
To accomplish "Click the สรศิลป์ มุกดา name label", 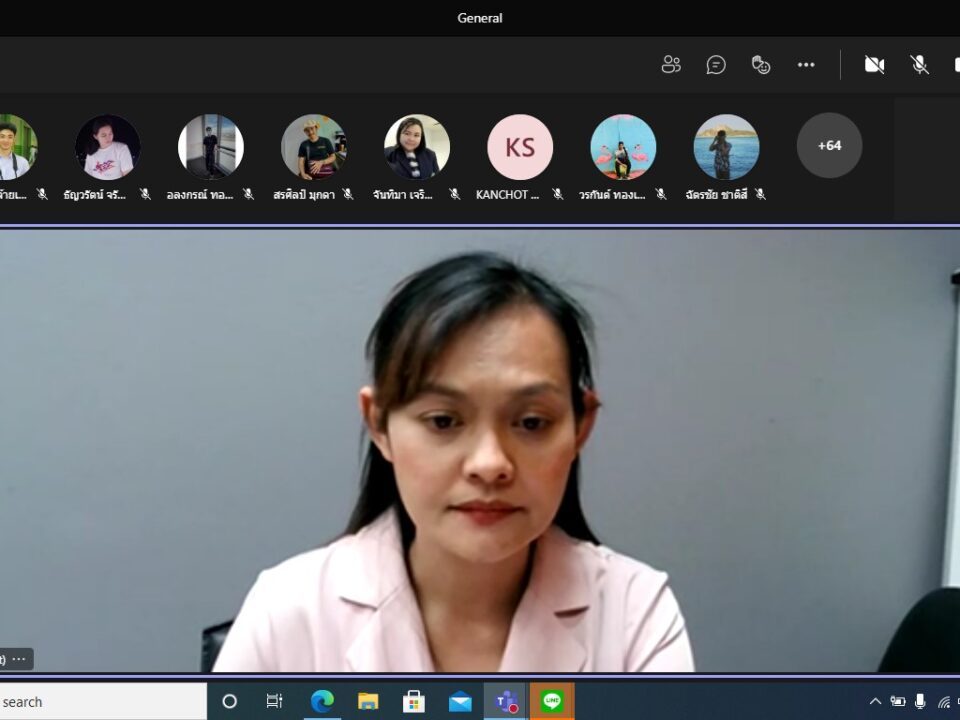I will [x=304, y=195].
